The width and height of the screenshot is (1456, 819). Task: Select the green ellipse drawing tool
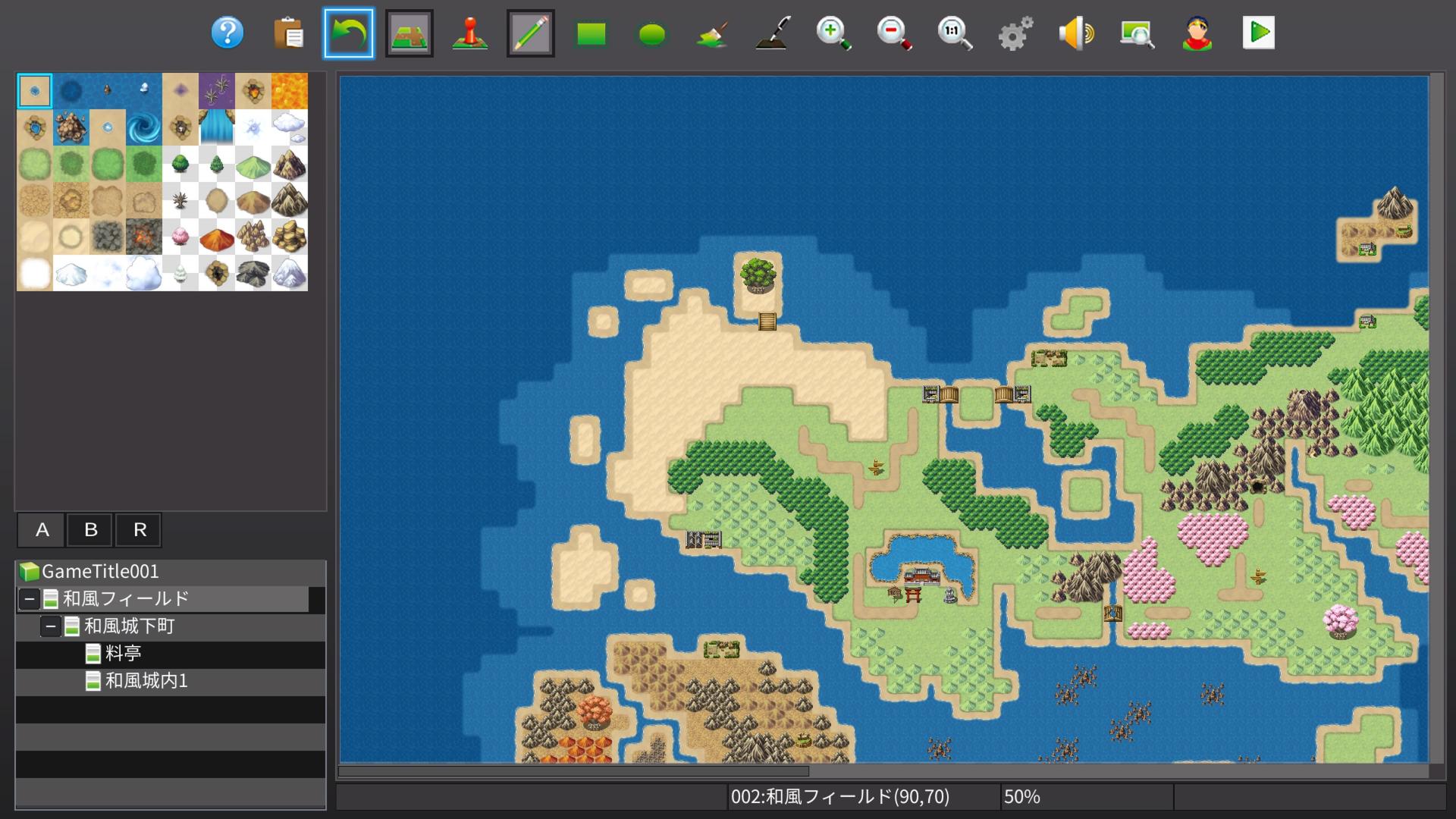tap(651, 33)
